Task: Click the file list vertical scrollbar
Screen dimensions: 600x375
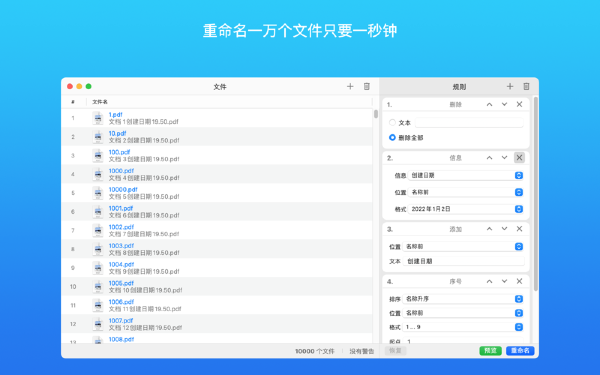Action: (376, 114)
